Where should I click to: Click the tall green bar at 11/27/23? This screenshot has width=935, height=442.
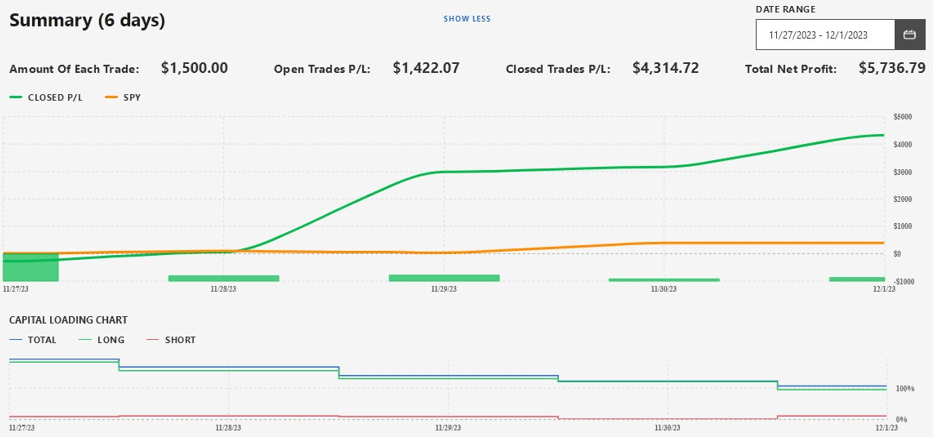pyautogui.click(x=31, y=267)
